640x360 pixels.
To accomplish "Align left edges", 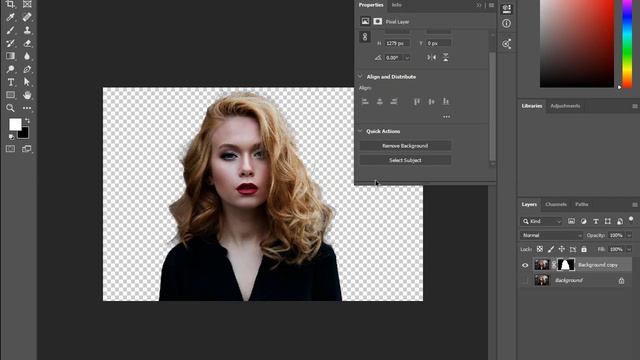I will [x=365, y=102].
